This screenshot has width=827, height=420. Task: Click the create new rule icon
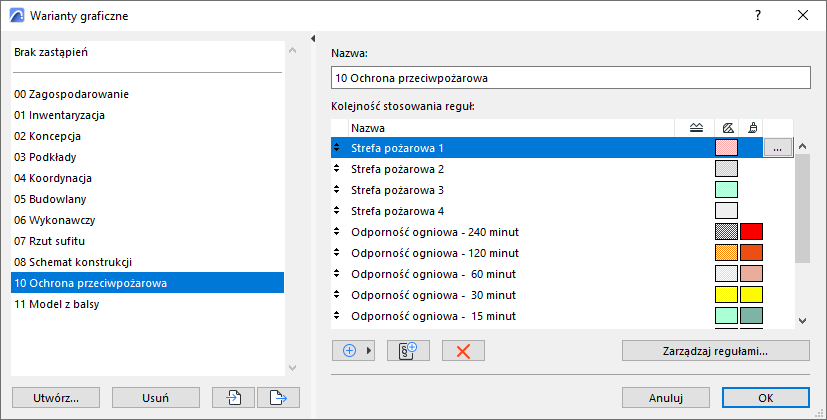(x=408, y=351)
